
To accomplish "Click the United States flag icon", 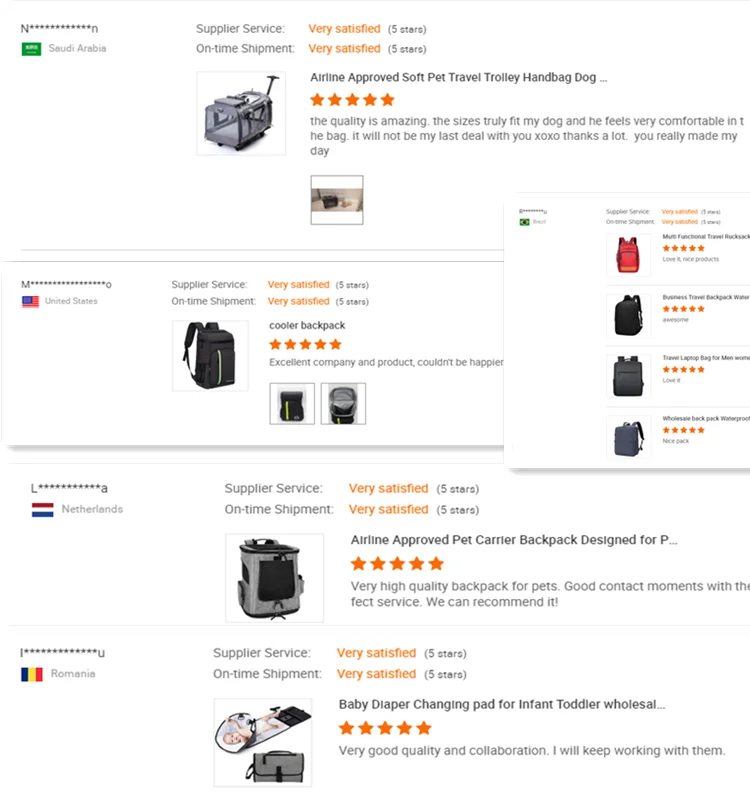I will point(31,301).
